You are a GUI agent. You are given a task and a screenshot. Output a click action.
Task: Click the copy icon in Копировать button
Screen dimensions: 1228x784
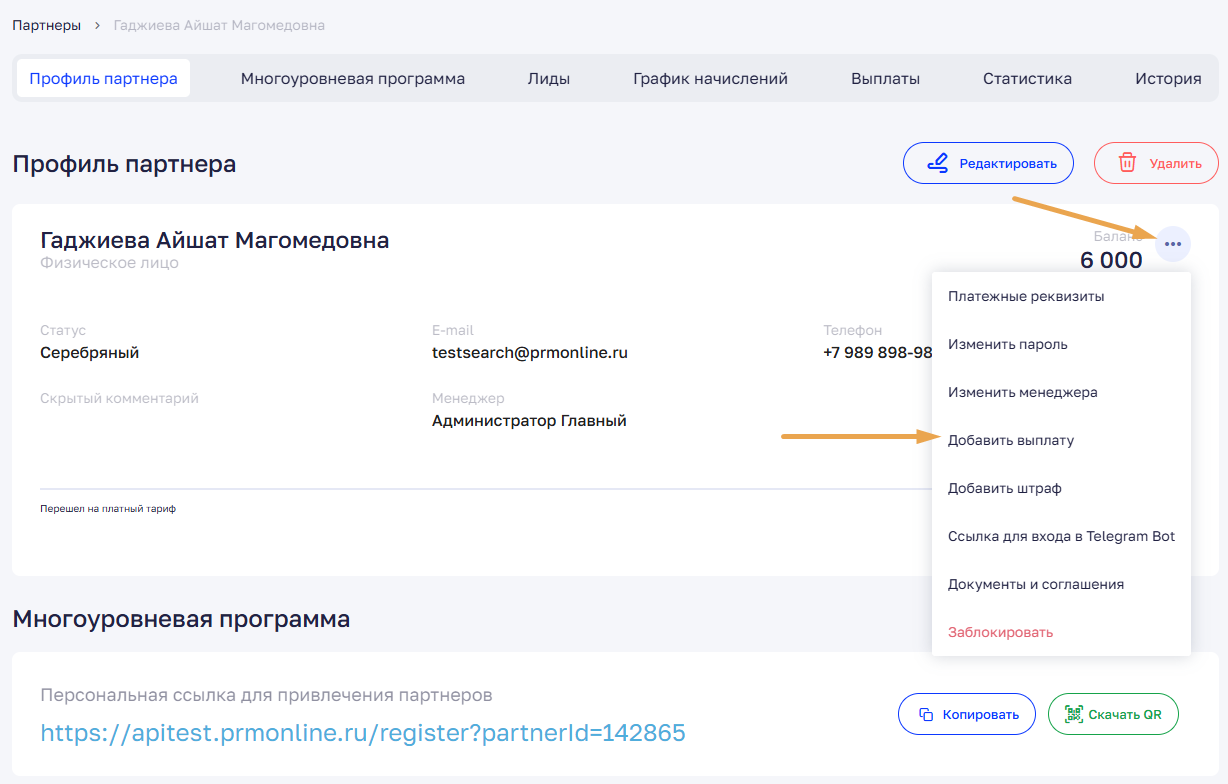[x=926, y=714]
